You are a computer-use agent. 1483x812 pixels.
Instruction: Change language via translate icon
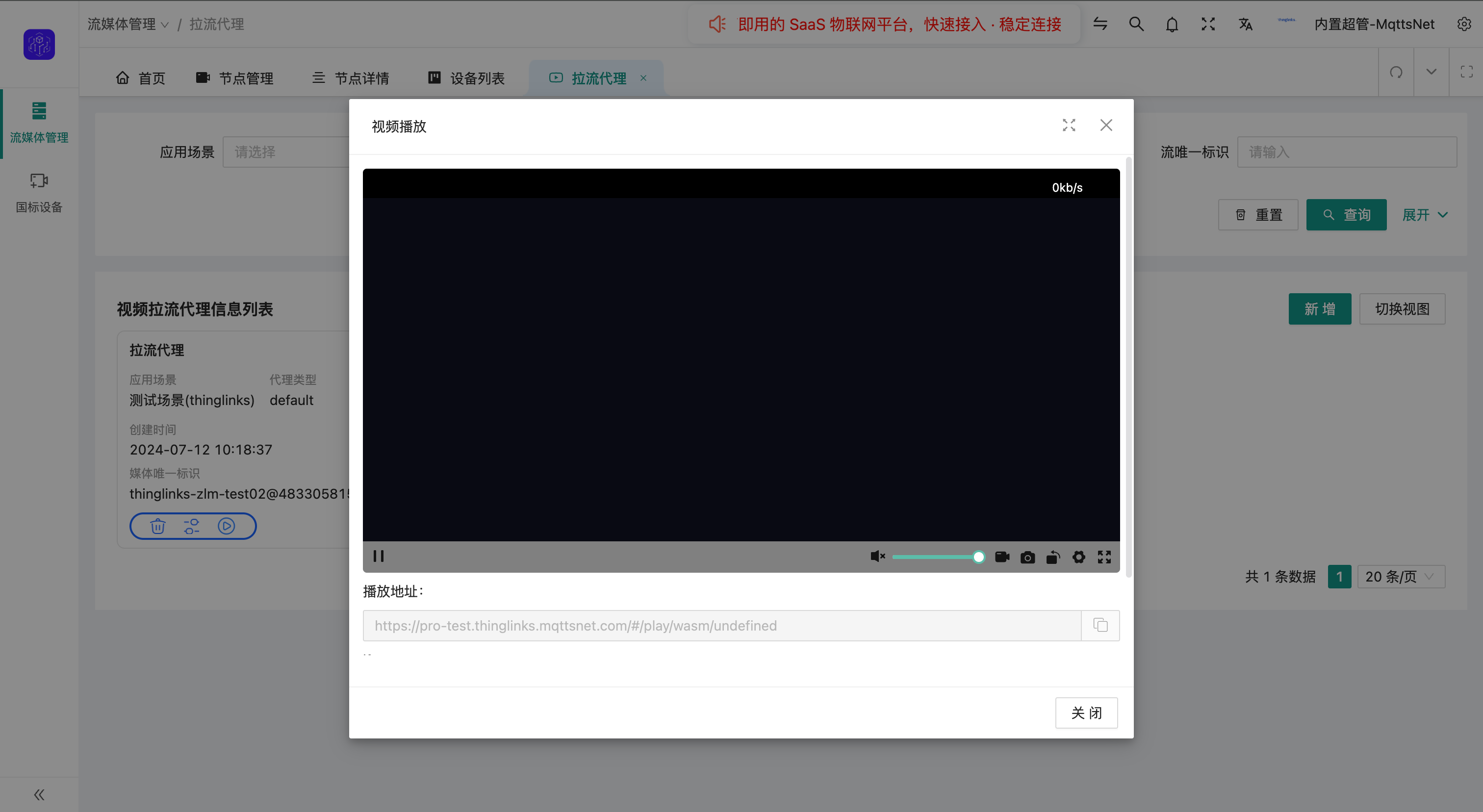click(x=1245, y=24)
